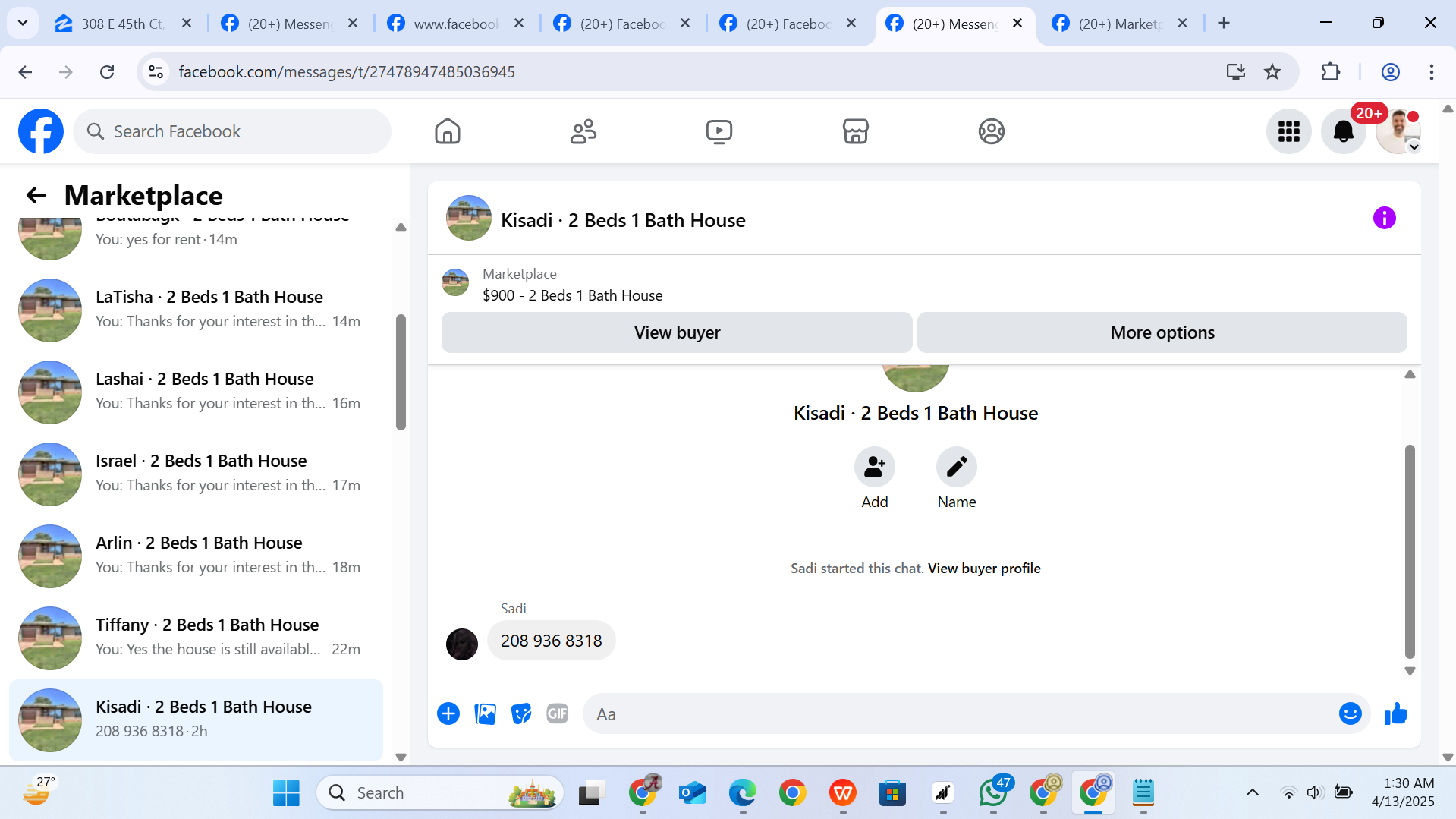Open Lashai's chat conversation

pos(196,392)
